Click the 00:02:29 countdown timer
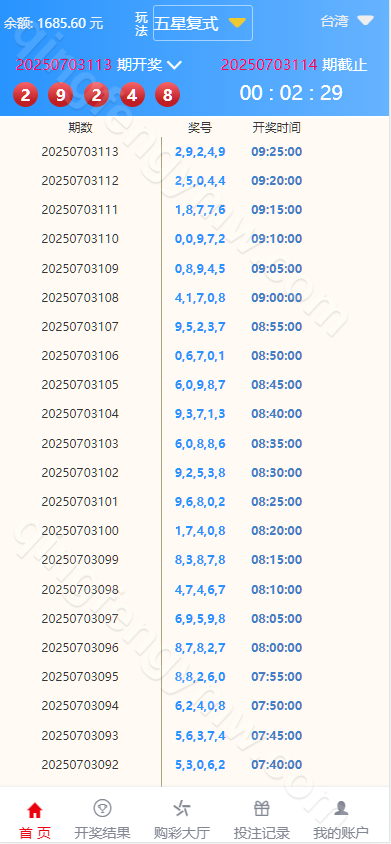 click(291, 93)
